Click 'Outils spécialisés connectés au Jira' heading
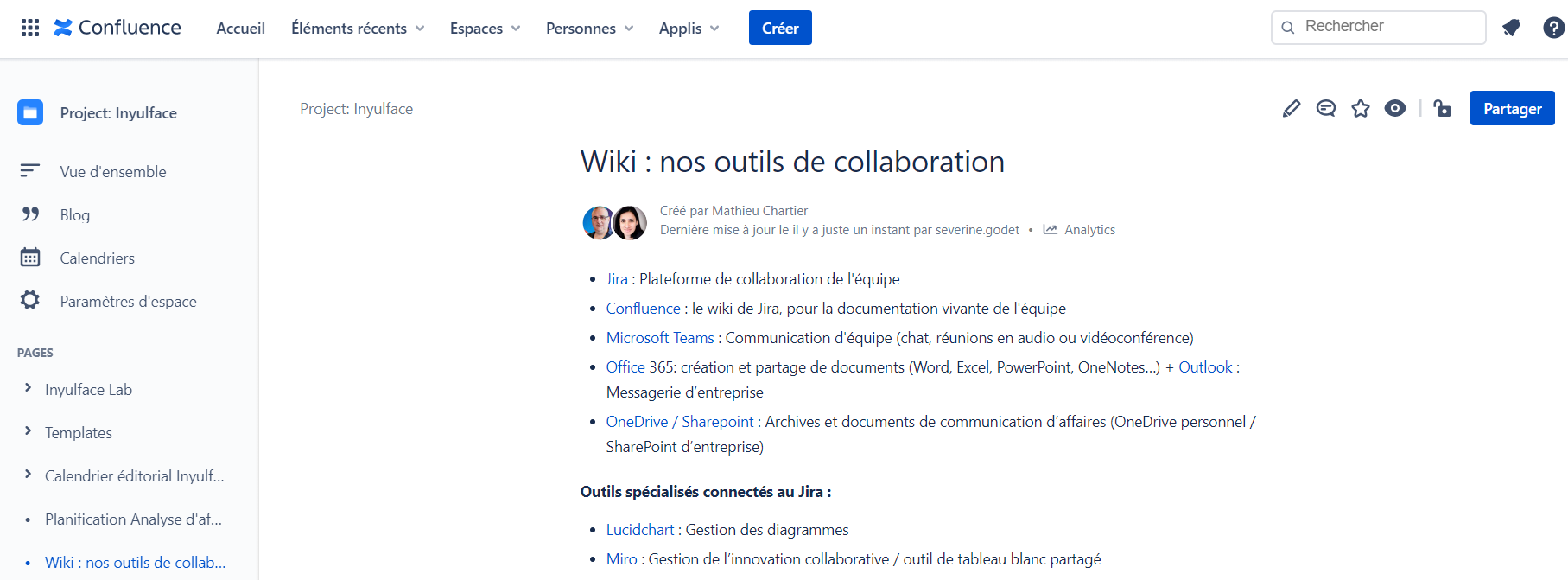This screenshot has width=1568, height=580. coord(706,492)
